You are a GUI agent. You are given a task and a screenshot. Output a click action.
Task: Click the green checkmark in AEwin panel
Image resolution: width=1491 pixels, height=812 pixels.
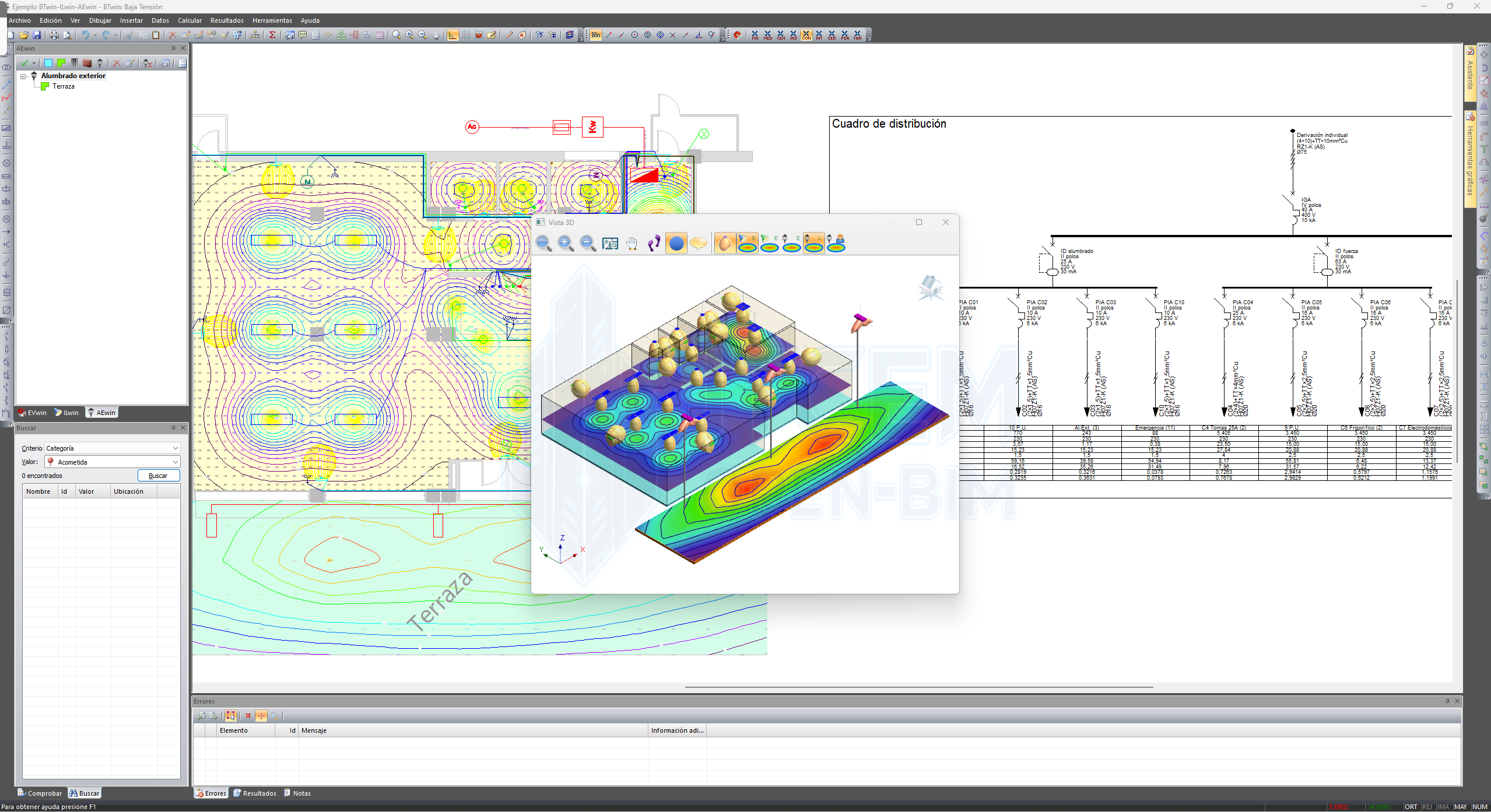click(x=24, y=63)
